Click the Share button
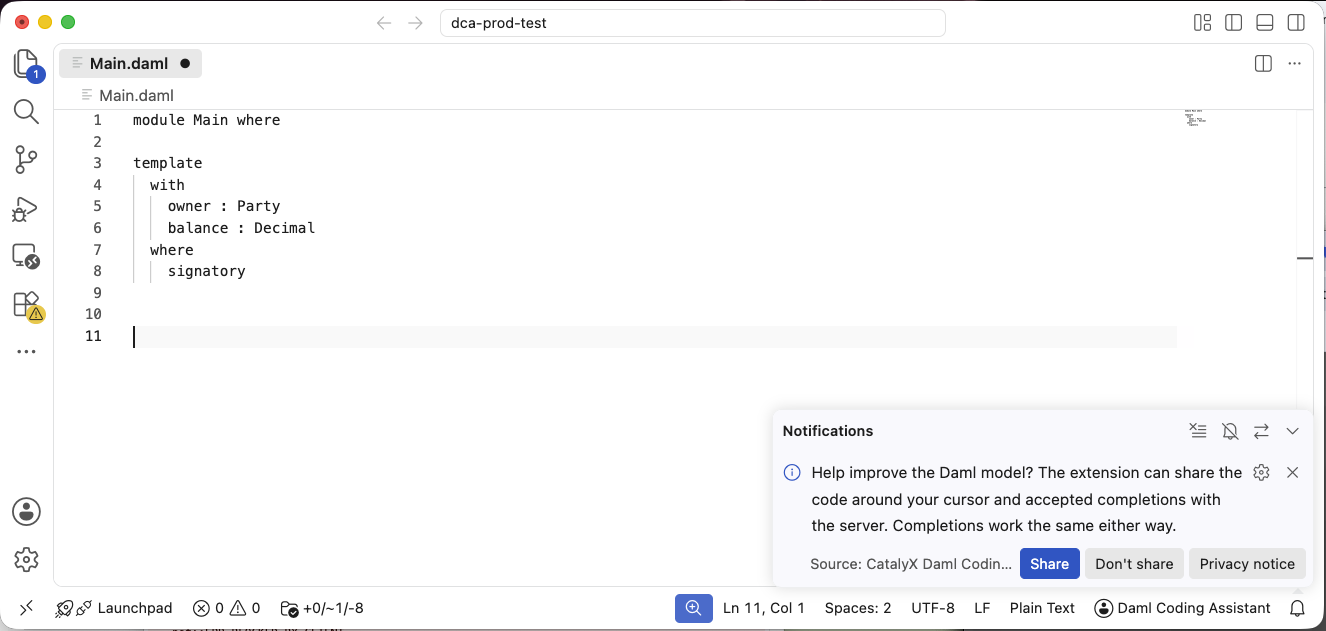The height and width of the screenshot is (631, 1326). pyautogui.click(x=1050, y=564)
